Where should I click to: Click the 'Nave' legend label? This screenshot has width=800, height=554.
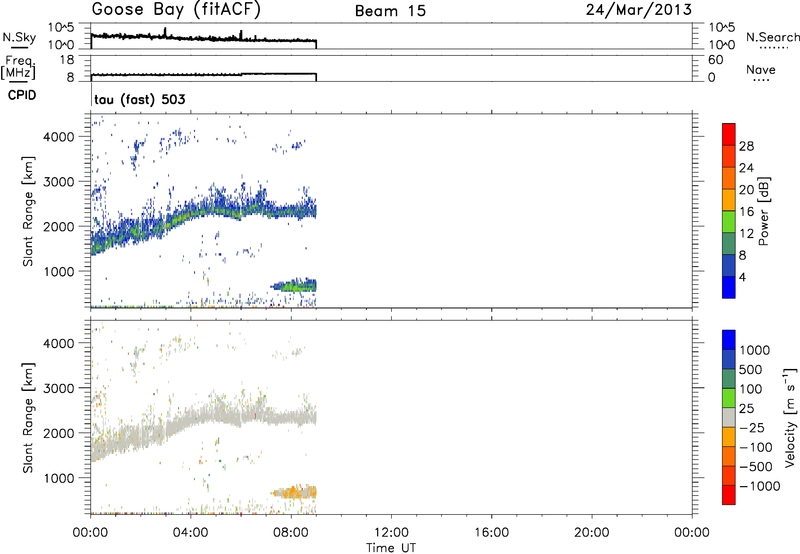pos(761,70)
